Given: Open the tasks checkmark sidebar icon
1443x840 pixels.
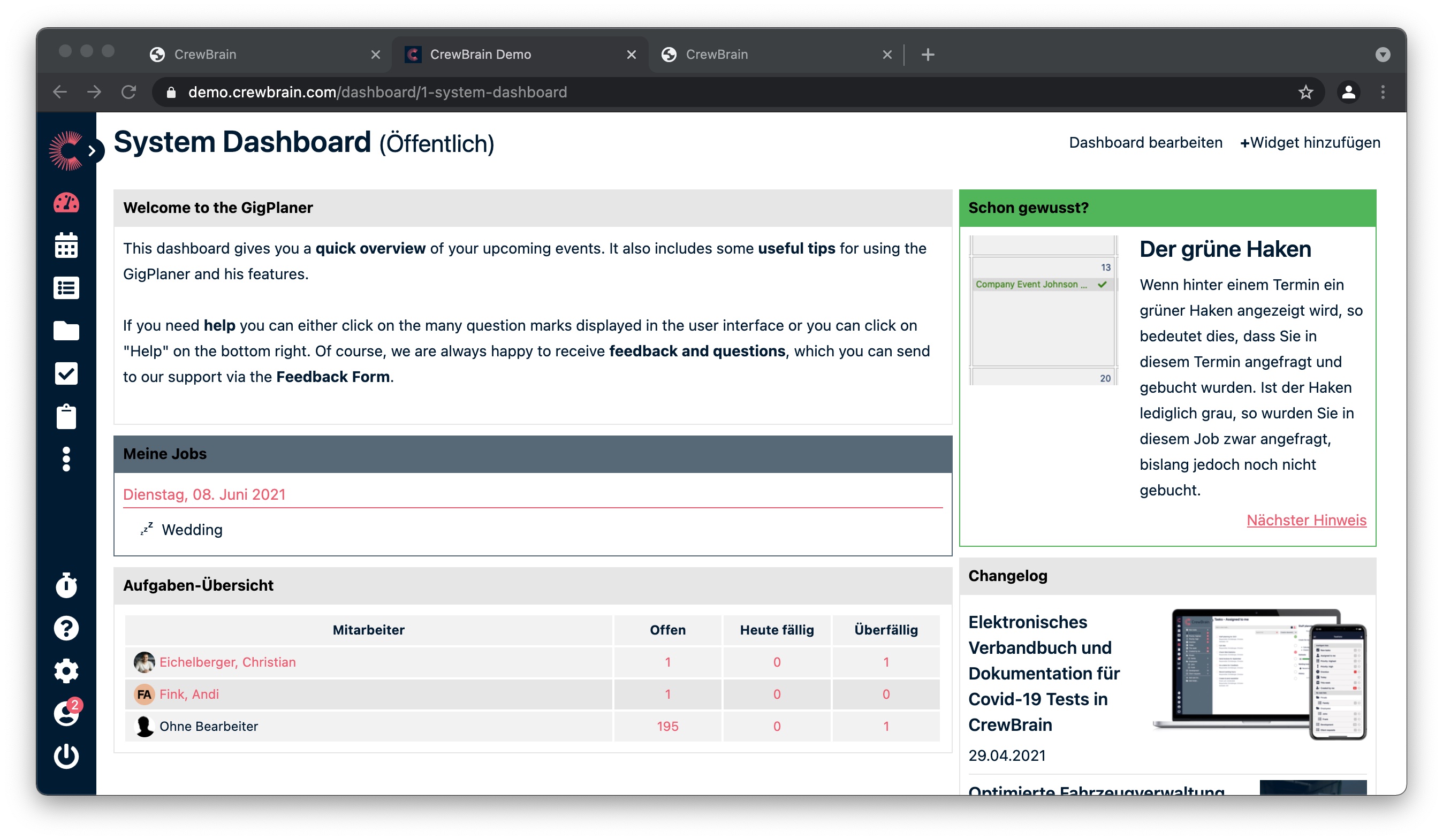Looking at the screenshot, I should coord(66,373).
